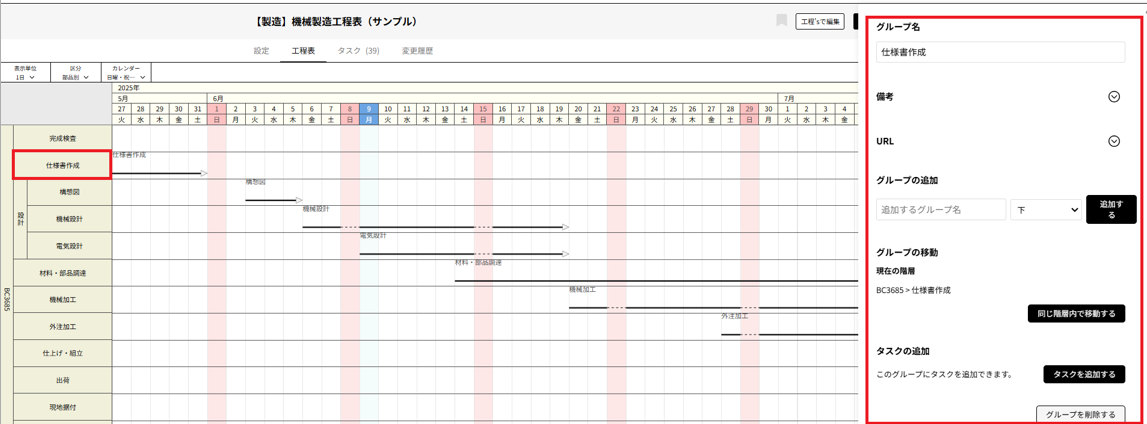Click the highlighted date 9 in calendar header
Image resolution: width=1147 pixels, height=424 pixels.
click(x=369, y=109)
